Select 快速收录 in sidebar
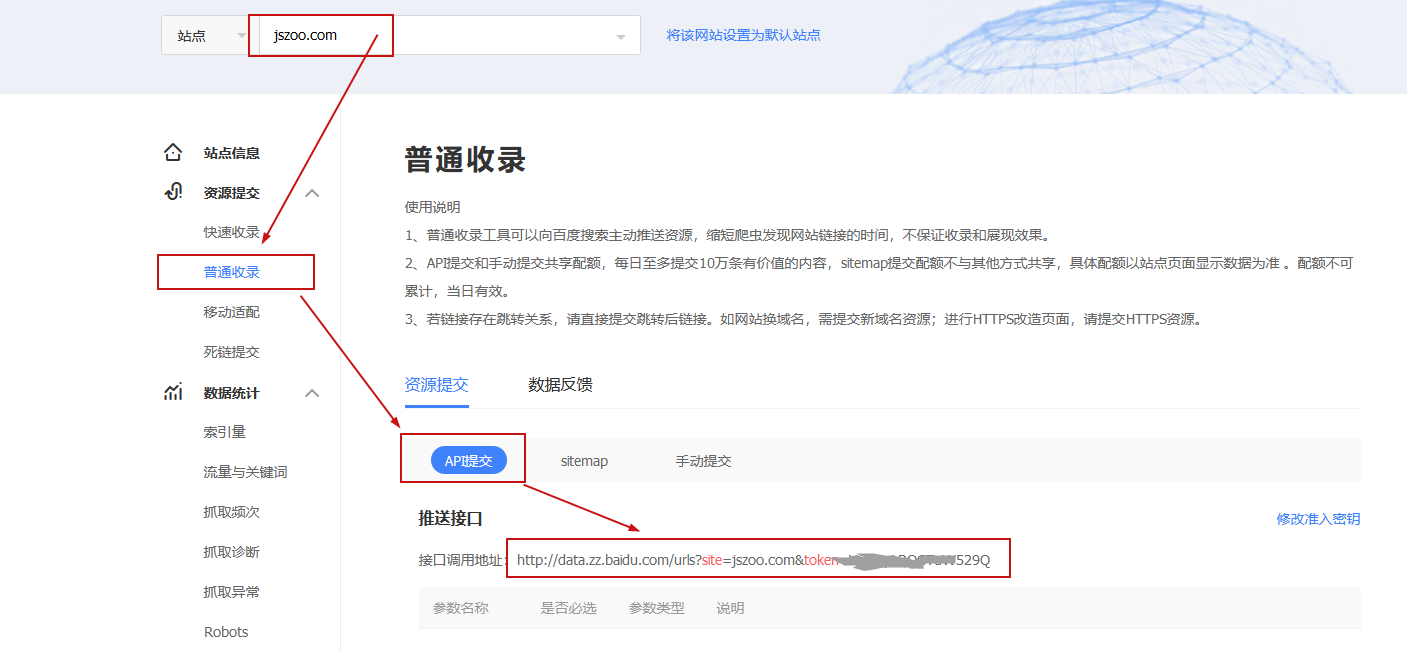Viewport: 1407px width, 651px height. (x=232, y=232)
